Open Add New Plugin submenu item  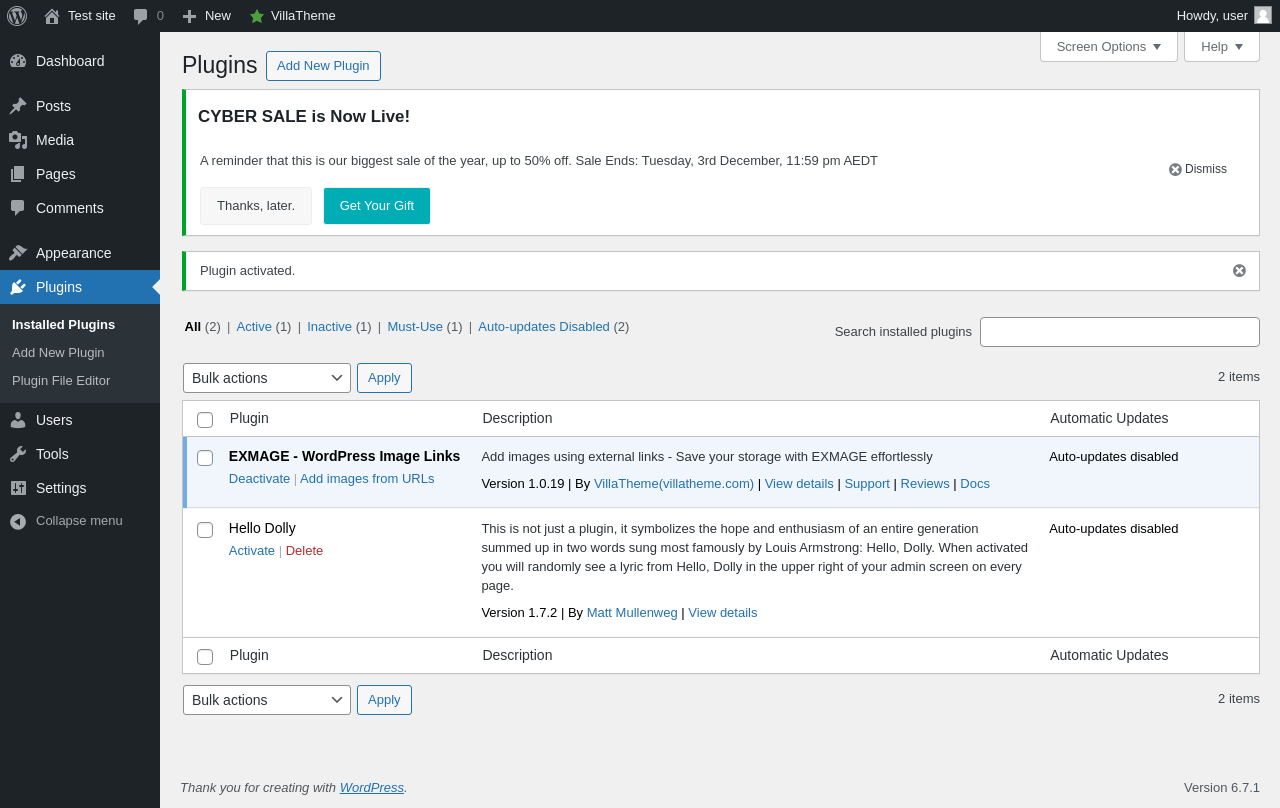click(58, 352)
